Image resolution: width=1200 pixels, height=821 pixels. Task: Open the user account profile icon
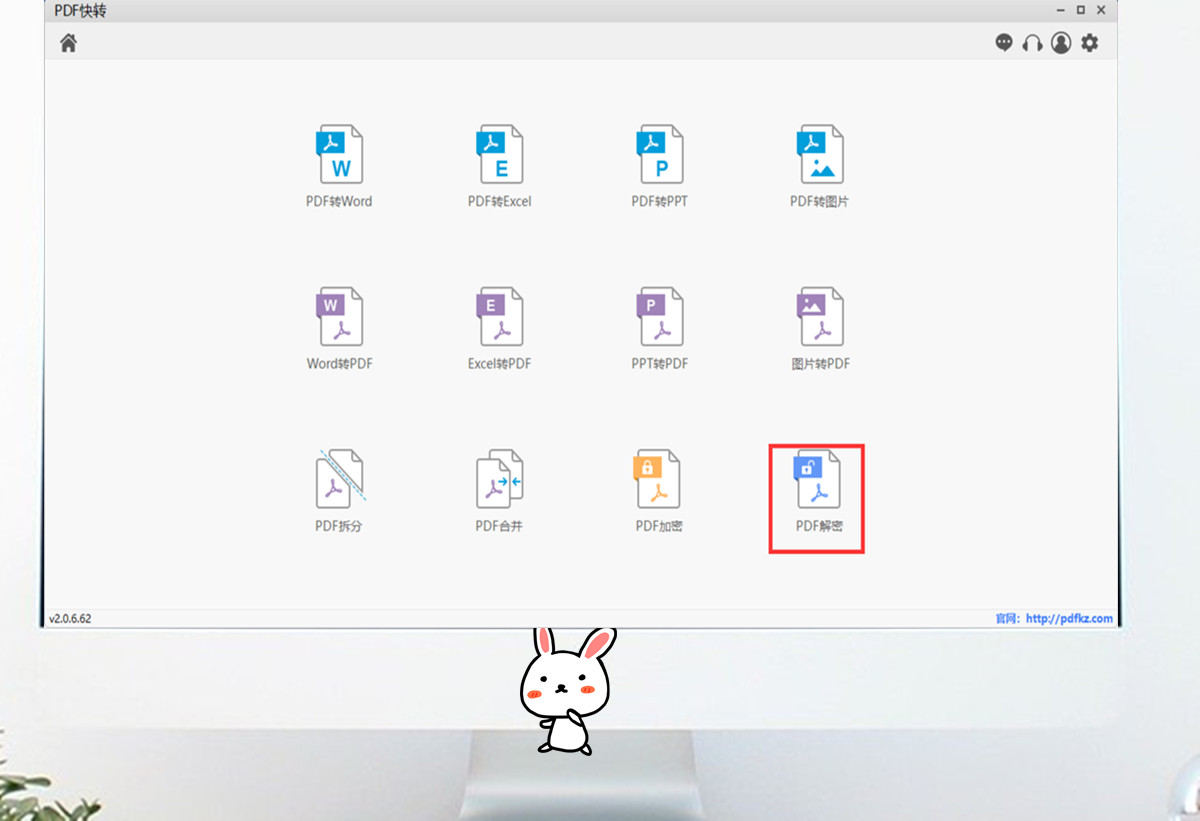[x=1061, y=43]
